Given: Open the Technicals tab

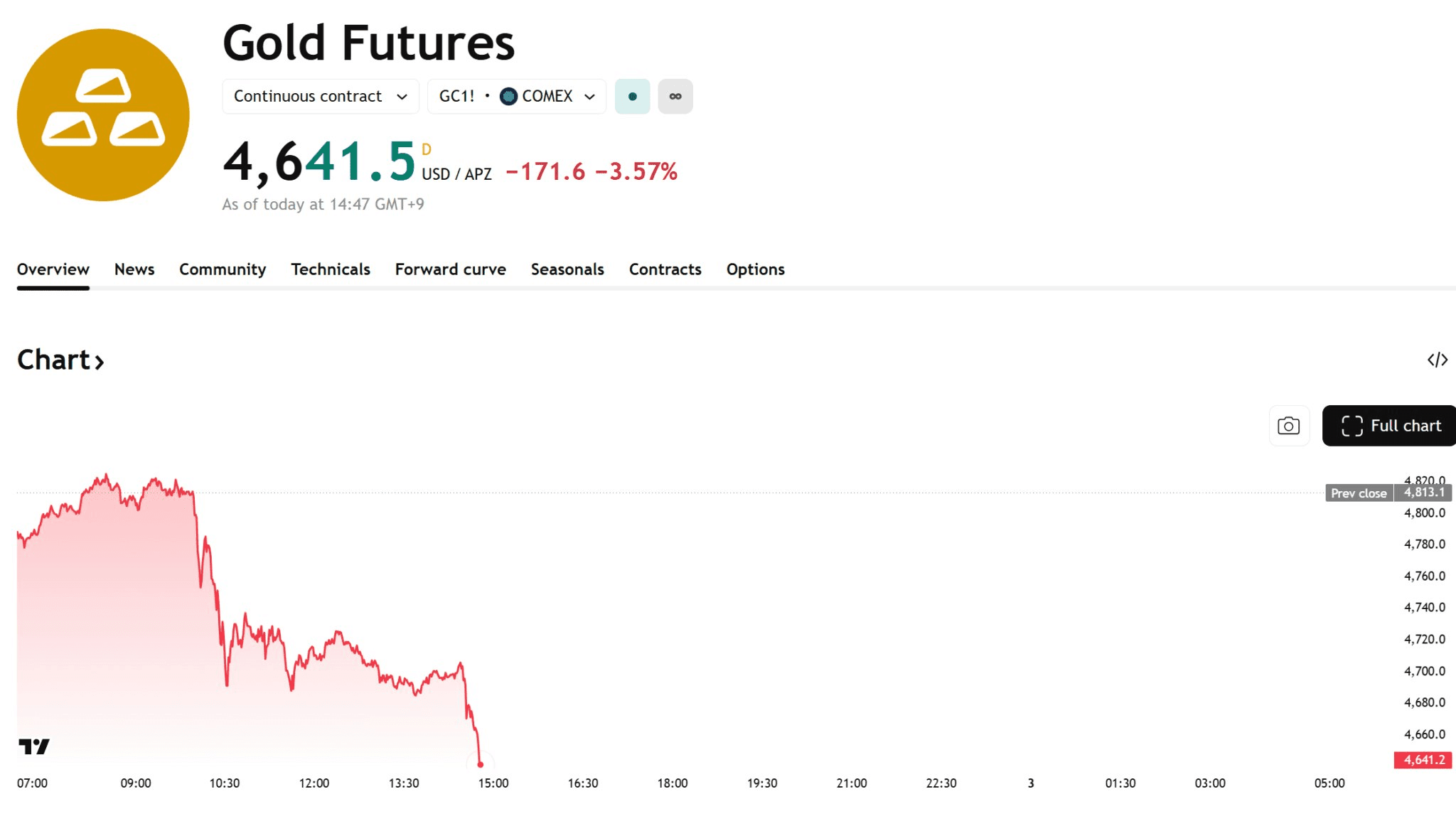Looking at the screenshot, I should (x=331, y=269).
